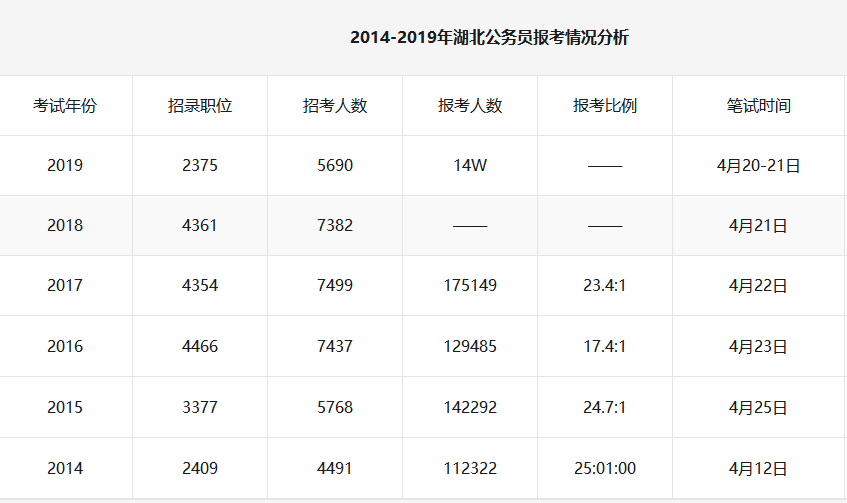The width and height of the screenshot is (847, 503).
Task: Select the ratio 17.4:1
Action: (605, 346)
